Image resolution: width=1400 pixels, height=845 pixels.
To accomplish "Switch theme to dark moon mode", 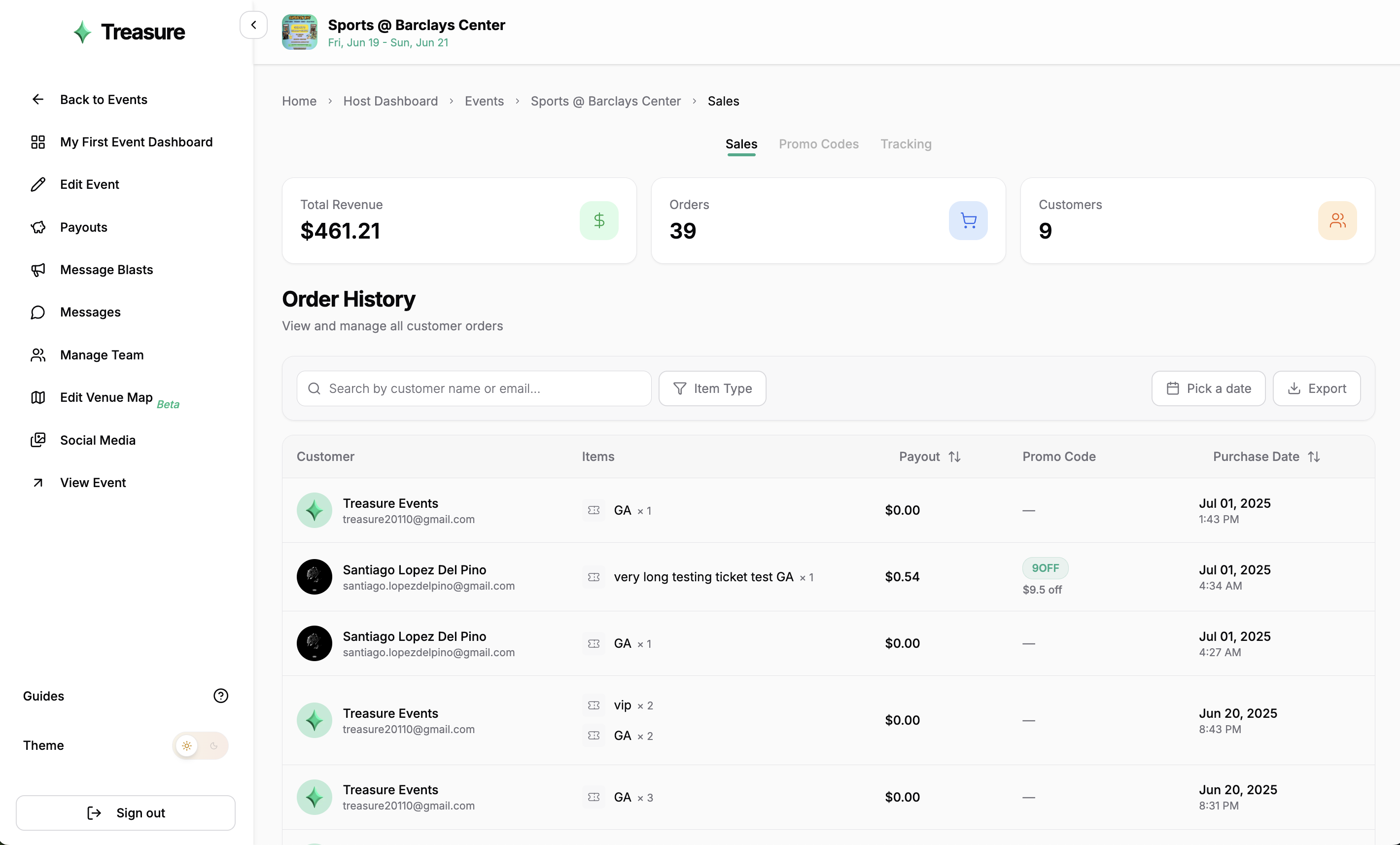I will (214, 745).
